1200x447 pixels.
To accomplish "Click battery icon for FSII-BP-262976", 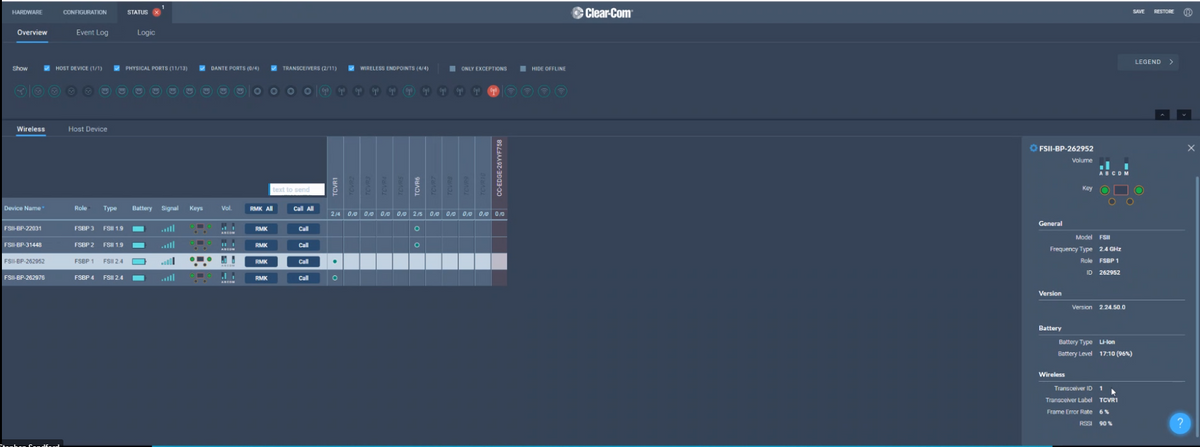I will tap(138, 277).
